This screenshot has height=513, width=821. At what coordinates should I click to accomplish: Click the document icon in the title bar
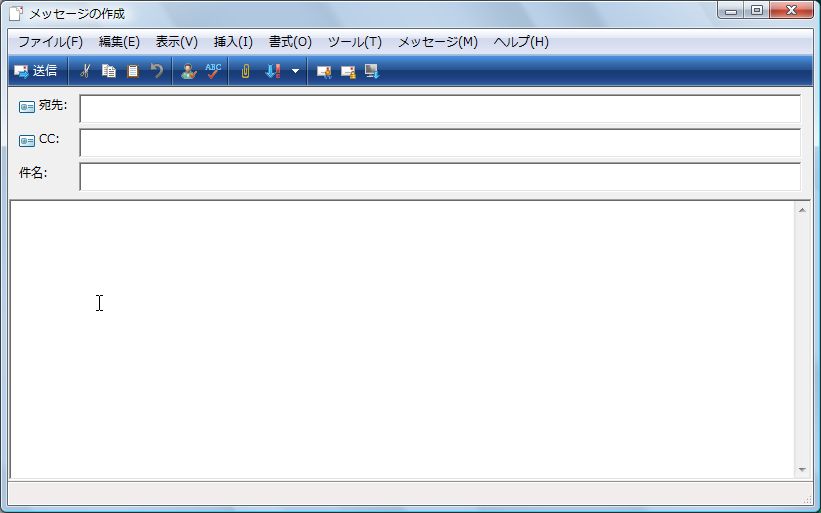16,14
